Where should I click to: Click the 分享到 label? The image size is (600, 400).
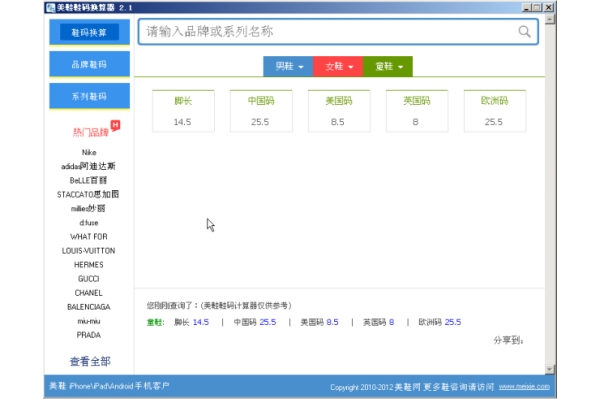[508, 340]
